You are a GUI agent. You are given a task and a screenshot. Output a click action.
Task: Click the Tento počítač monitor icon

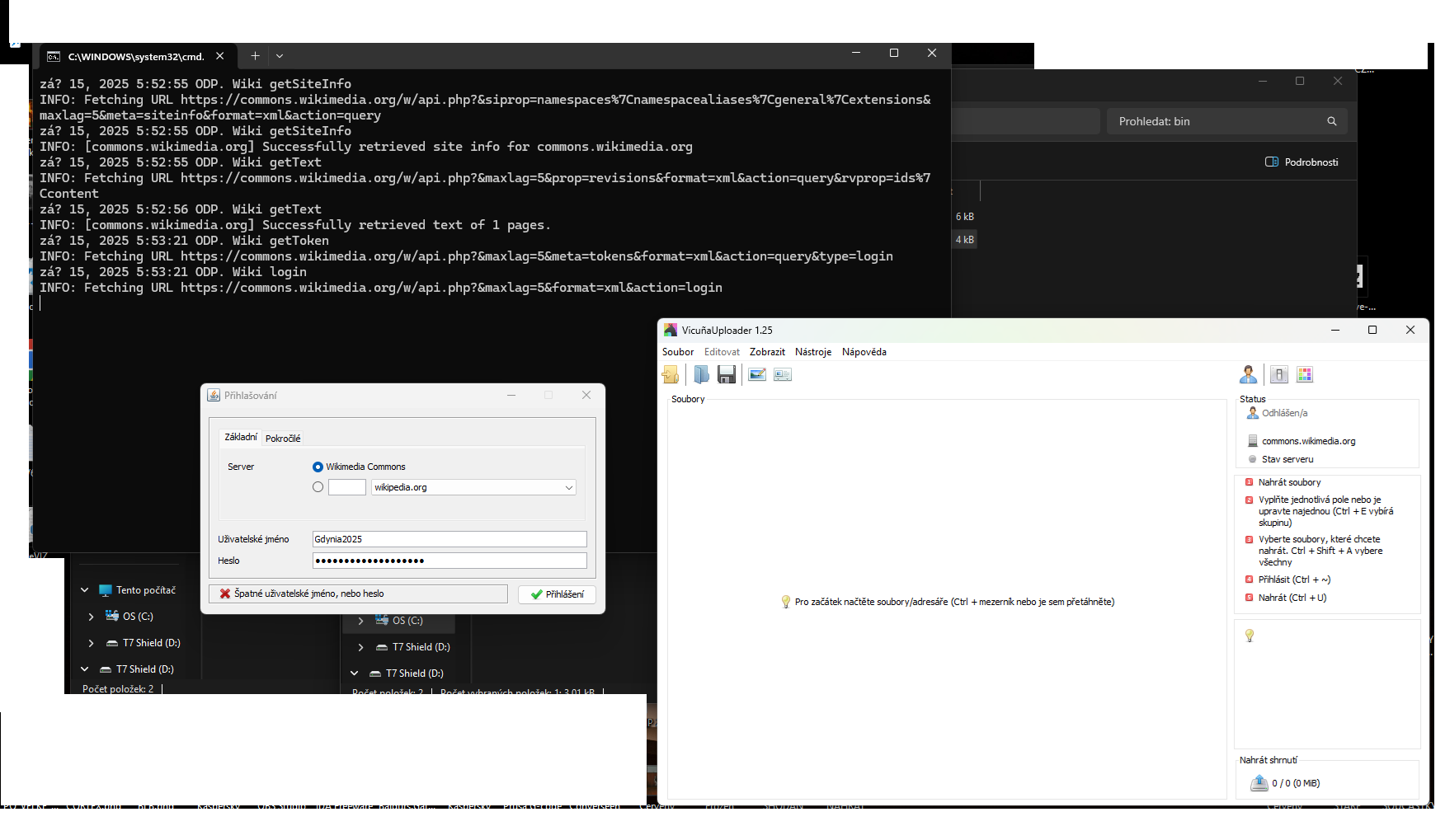[x=106, y=590]
